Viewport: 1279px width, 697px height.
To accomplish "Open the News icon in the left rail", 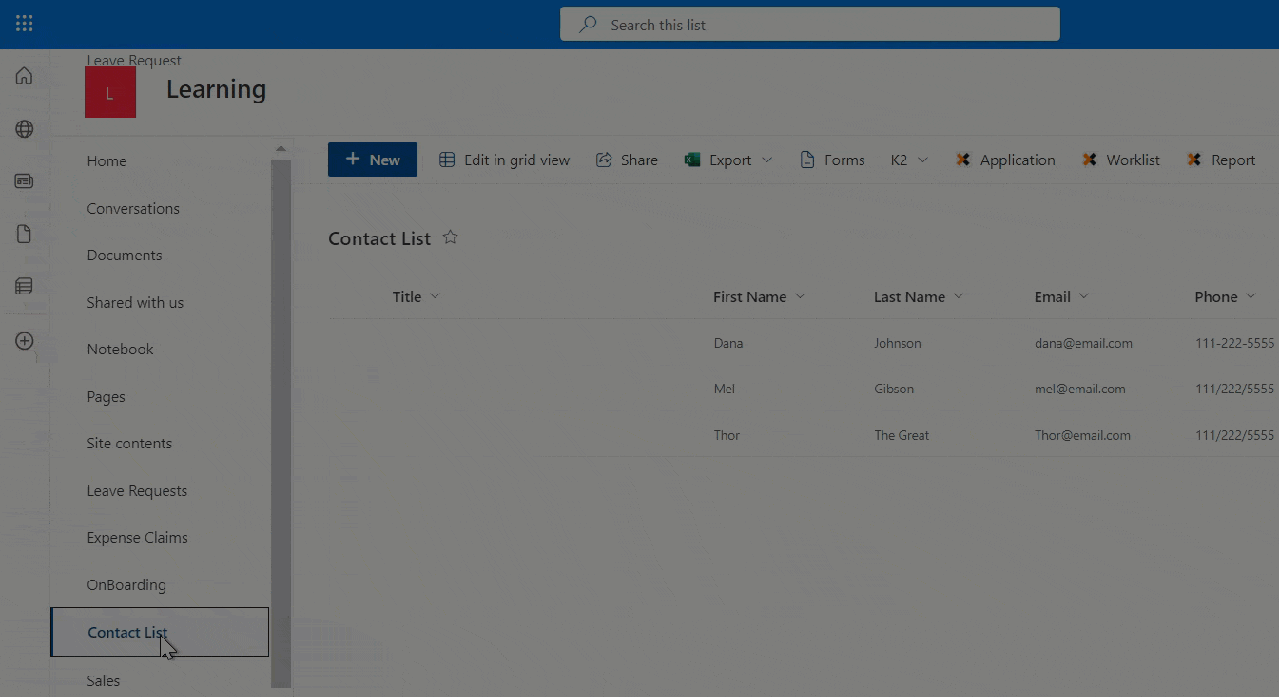I will click(23, 181).
